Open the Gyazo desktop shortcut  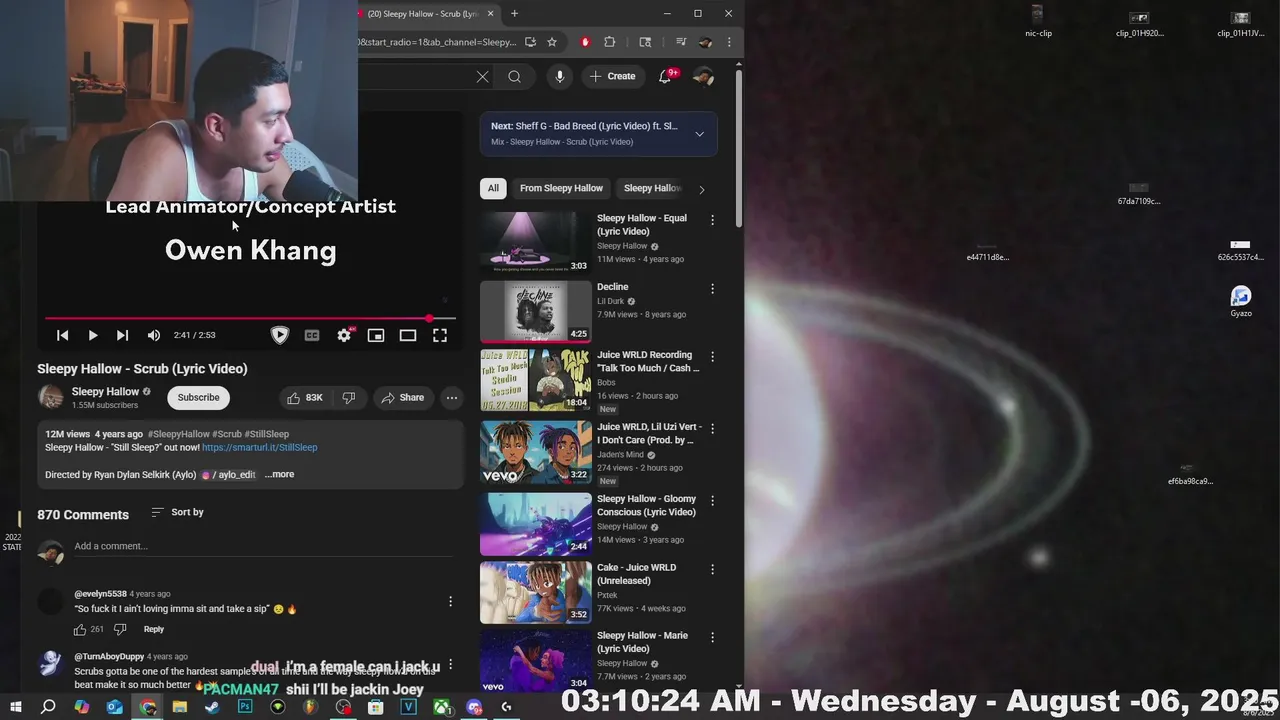[x=1241, y=302]
